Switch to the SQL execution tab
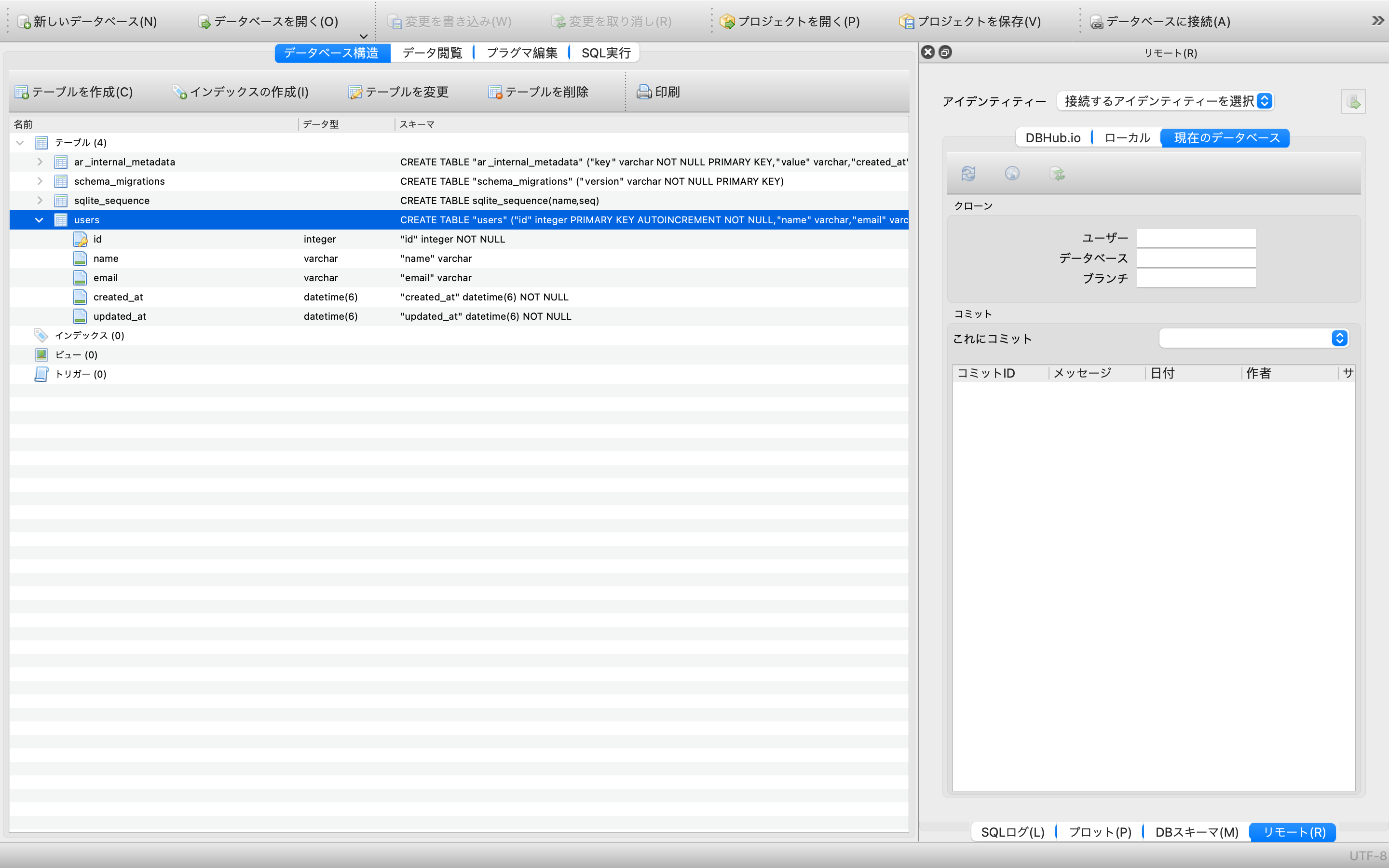Screen dimensions: 1389x868 [606, 53]
